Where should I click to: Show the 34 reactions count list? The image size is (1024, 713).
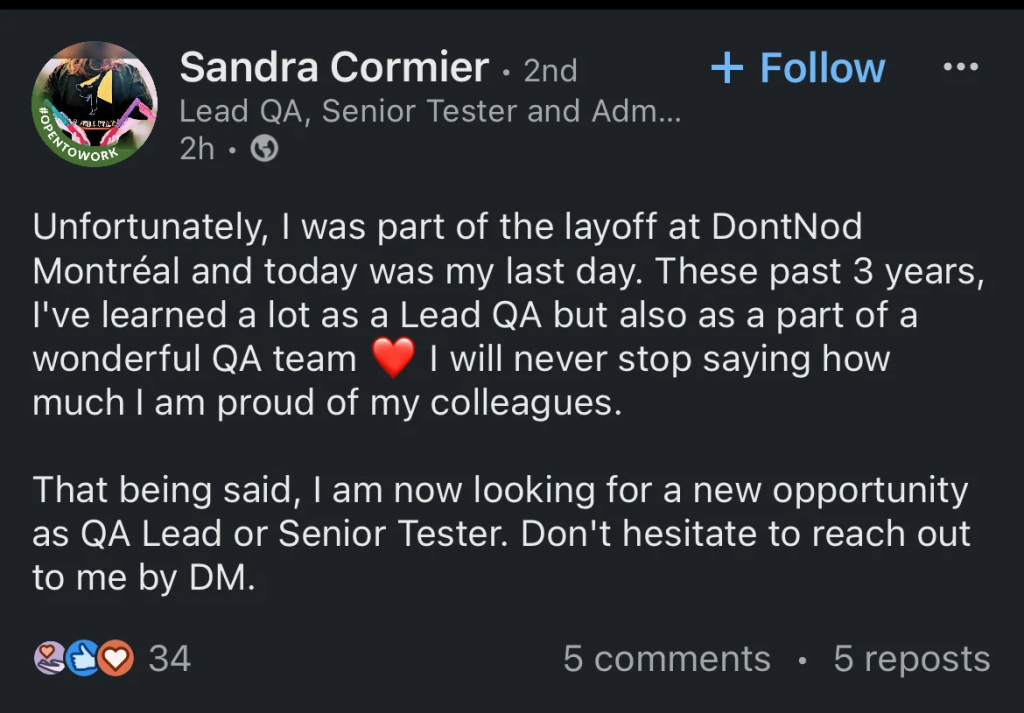169,659
